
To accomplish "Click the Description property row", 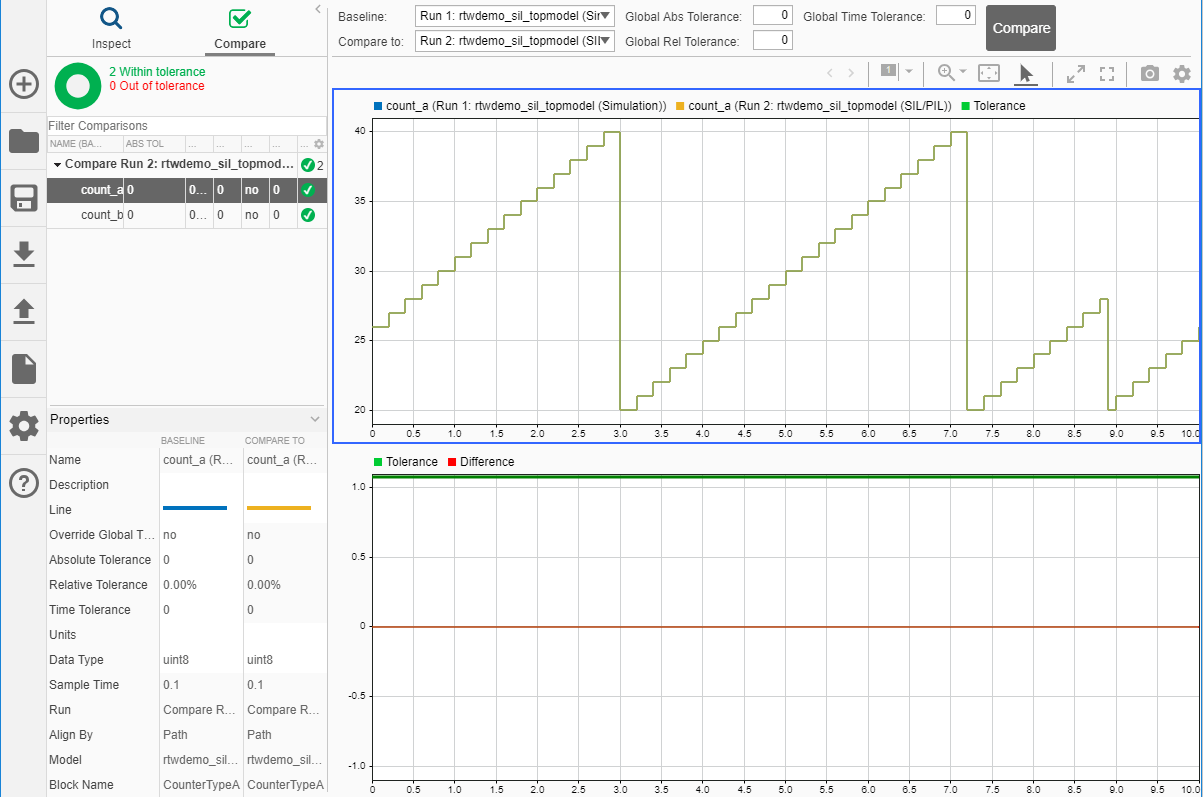I will [x=187, y=485].
